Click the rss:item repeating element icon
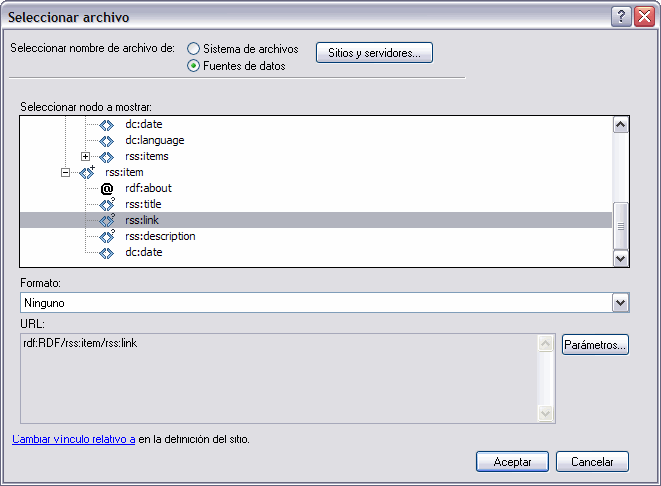Viewport: 661px width, 486px height. 87,172
